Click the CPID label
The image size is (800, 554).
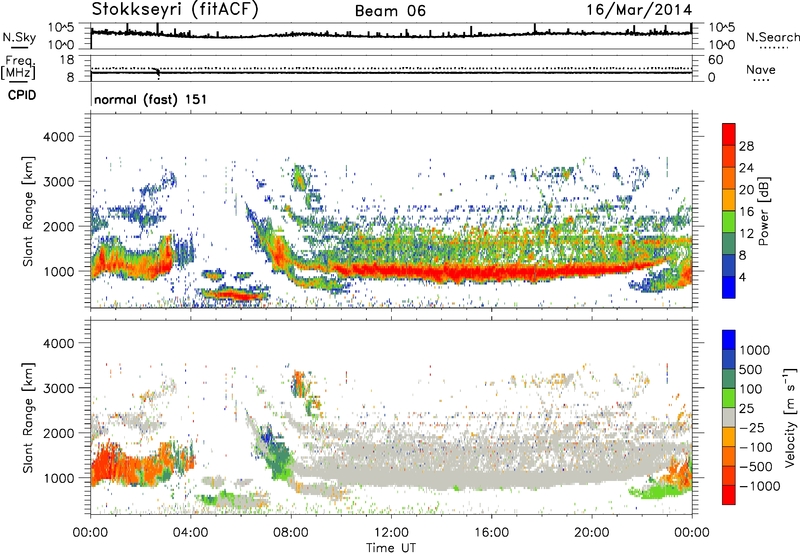22,95
